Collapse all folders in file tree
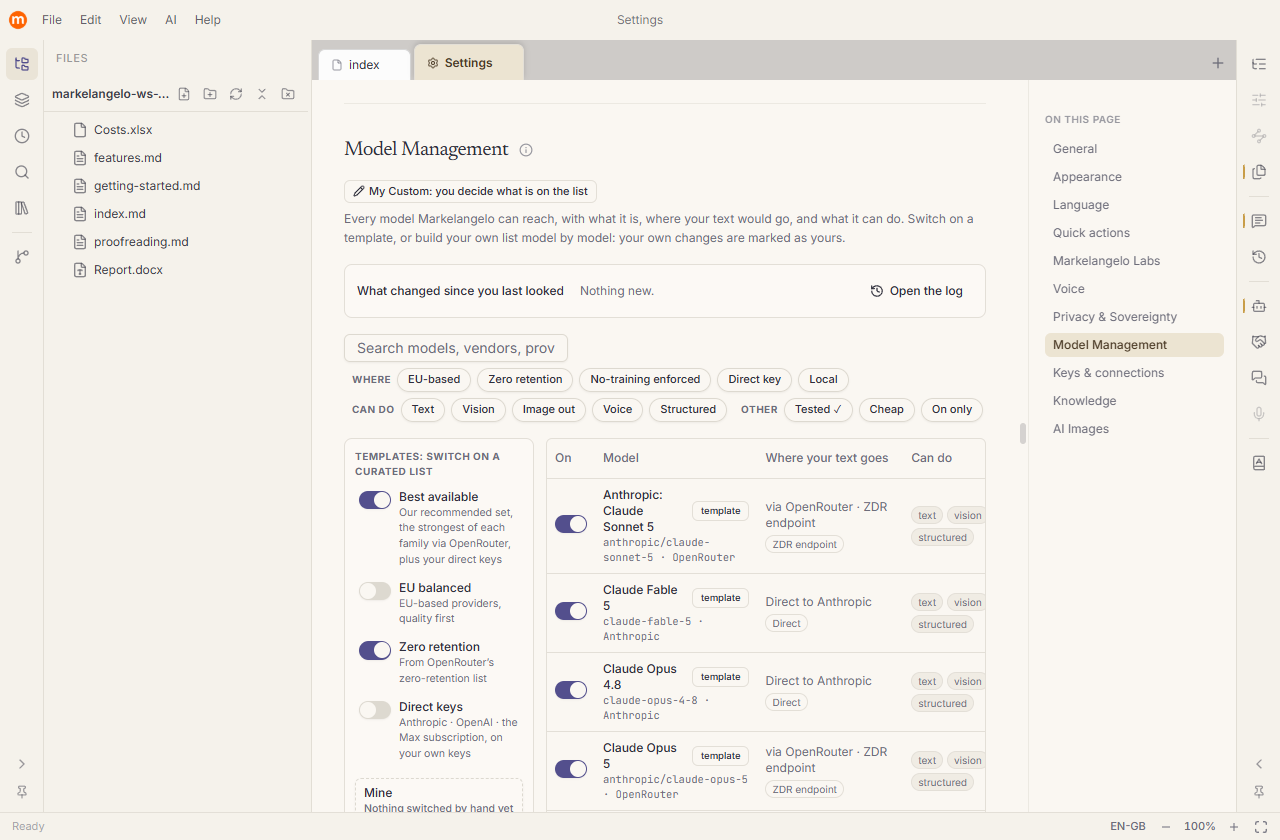Screen dimensions: 1280x840 click(x=262, y=94)
